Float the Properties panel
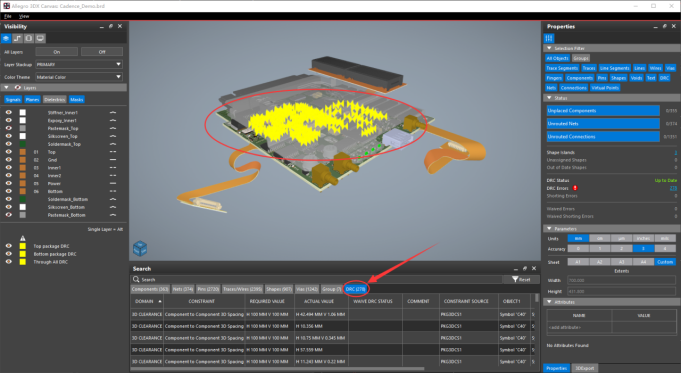Screen dimensions: 681x373 pos(664,26)
